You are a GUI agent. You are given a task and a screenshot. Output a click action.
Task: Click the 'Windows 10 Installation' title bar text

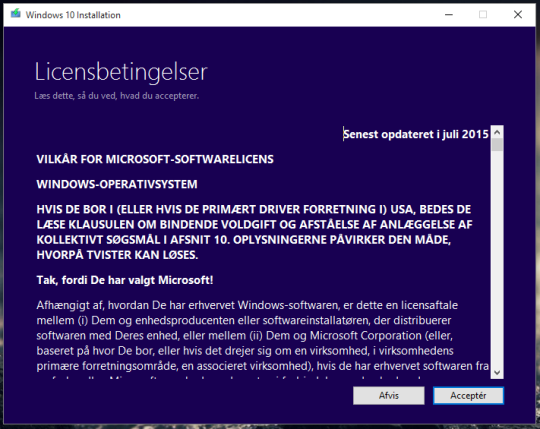pos(73,15)
